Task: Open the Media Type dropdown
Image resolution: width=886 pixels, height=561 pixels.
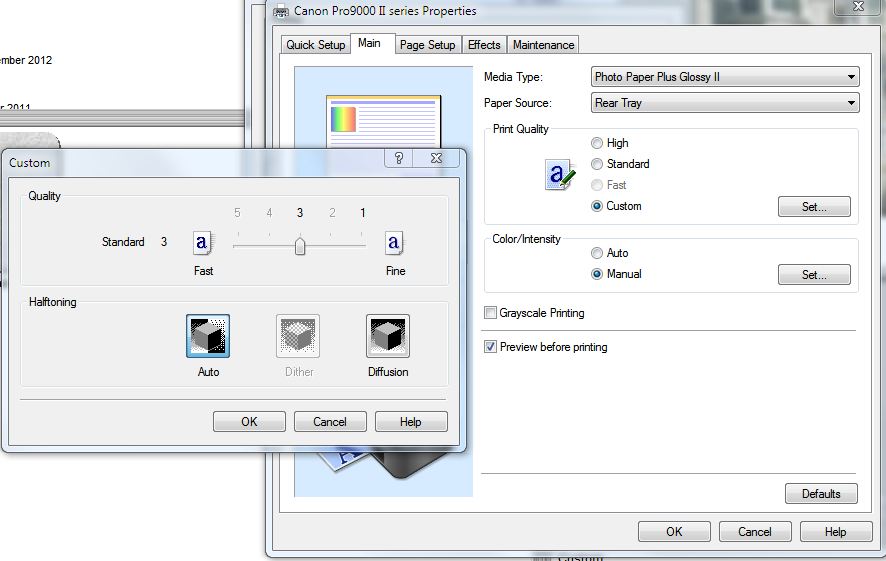Action: point(725,77)
